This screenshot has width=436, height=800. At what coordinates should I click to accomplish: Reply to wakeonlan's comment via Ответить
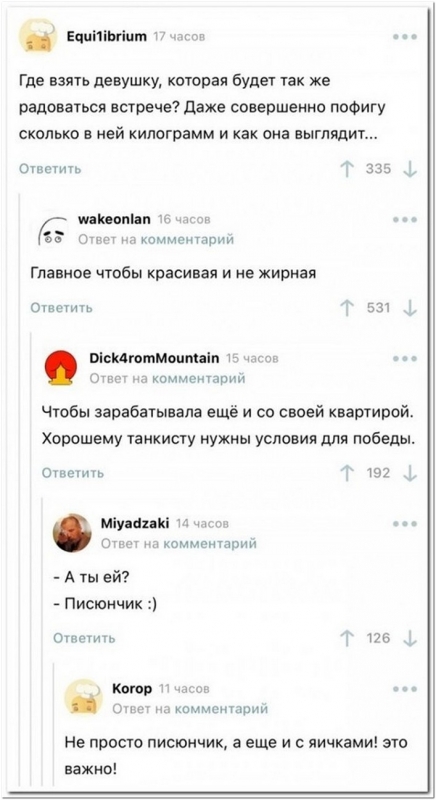(62, 307)
